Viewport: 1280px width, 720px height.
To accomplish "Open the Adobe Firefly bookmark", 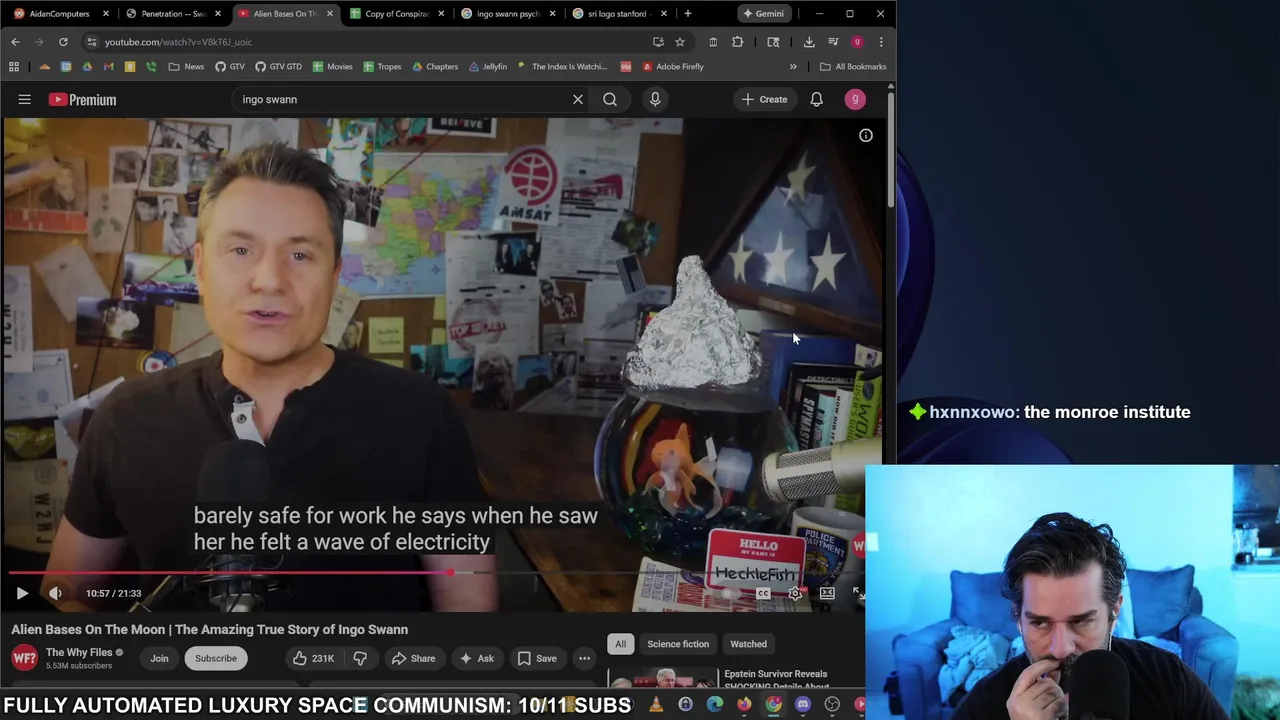I will click(x=673, y=67).
